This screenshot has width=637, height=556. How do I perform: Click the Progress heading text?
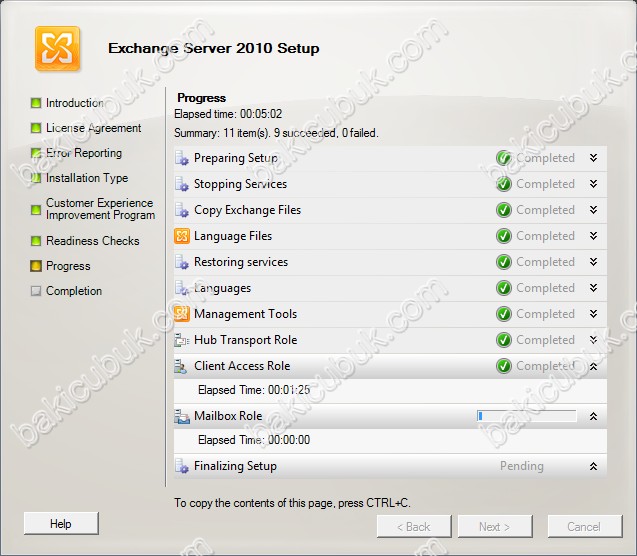[x=202, y=98]
